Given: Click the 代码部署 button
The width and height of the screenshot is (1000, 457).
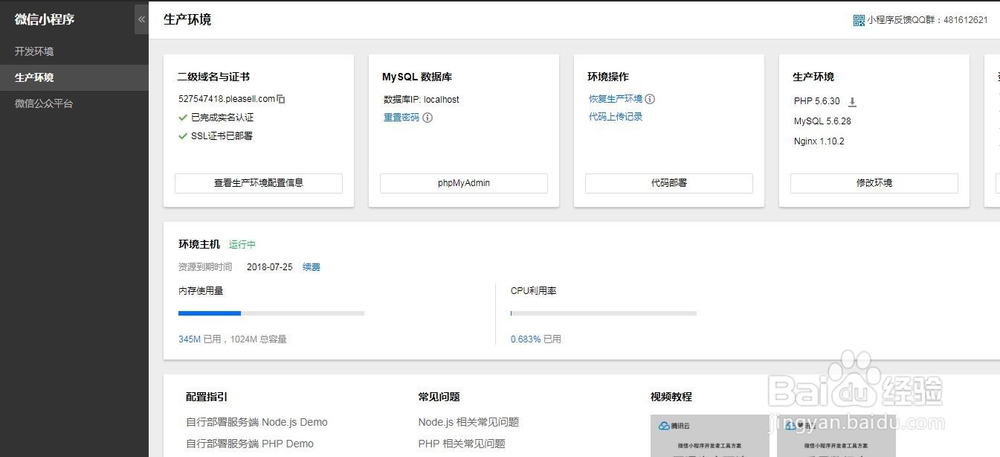Looking at the screenshot, I should pos(669,183).
